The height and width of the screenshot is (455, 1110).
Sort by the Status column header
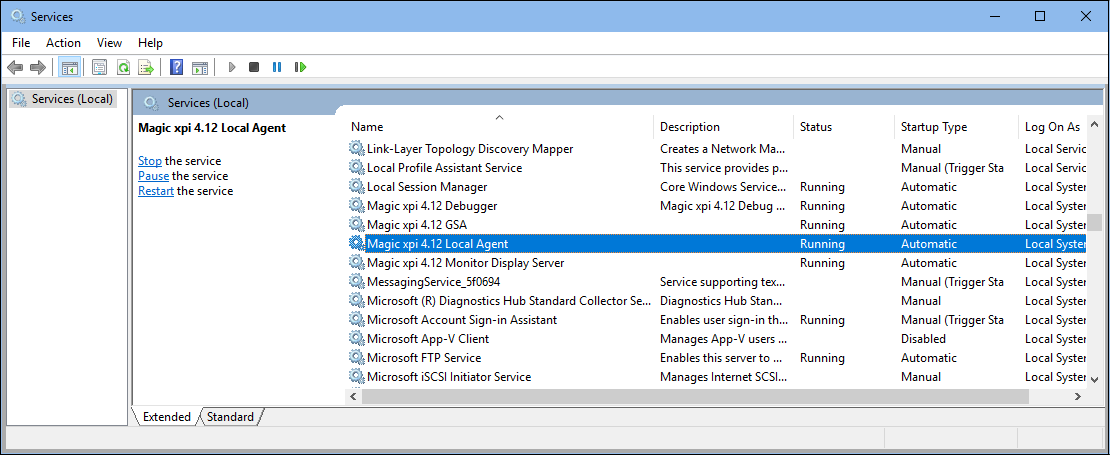(844, 127)
